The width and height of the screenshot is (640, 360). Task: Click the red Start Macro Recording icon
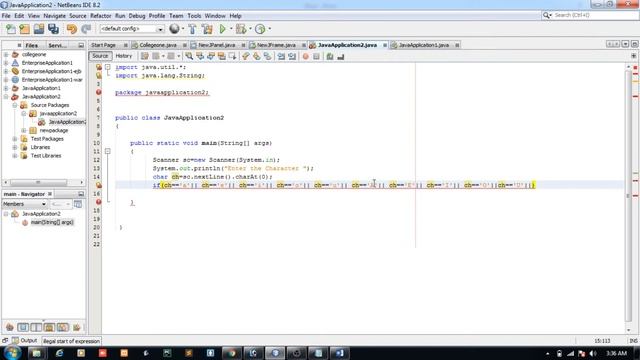305,56
